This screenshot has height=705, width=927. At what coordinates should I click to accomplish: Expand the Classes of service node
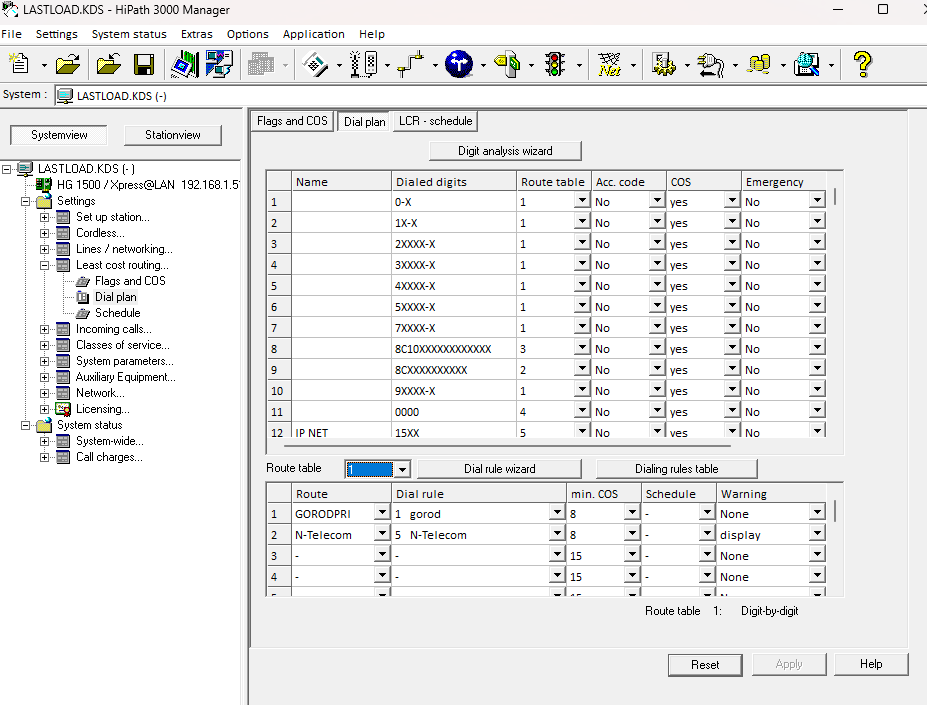pyautogui.click(x=45, y=345)
